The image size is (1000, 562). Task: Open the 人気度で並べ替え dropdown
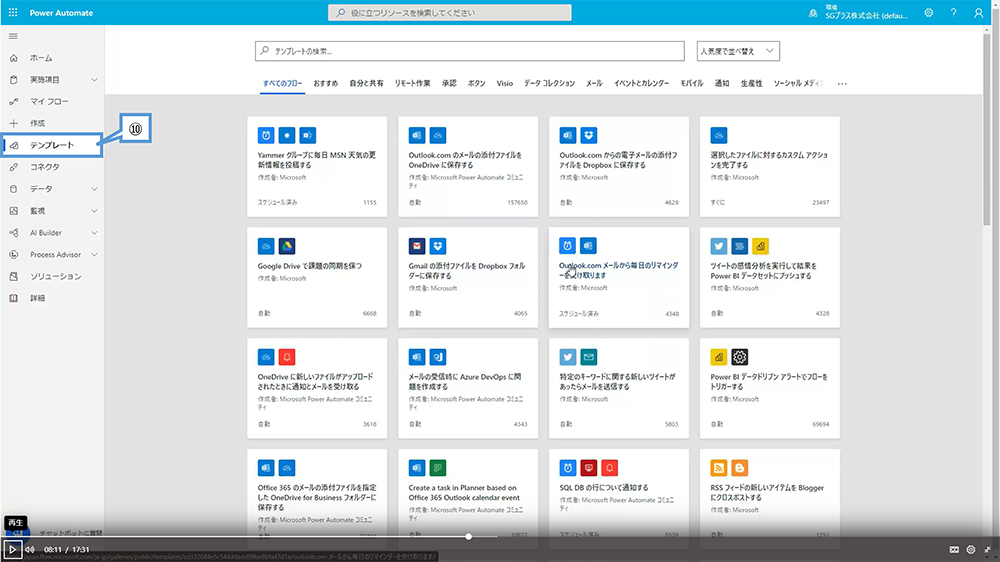tap(738, 51)
